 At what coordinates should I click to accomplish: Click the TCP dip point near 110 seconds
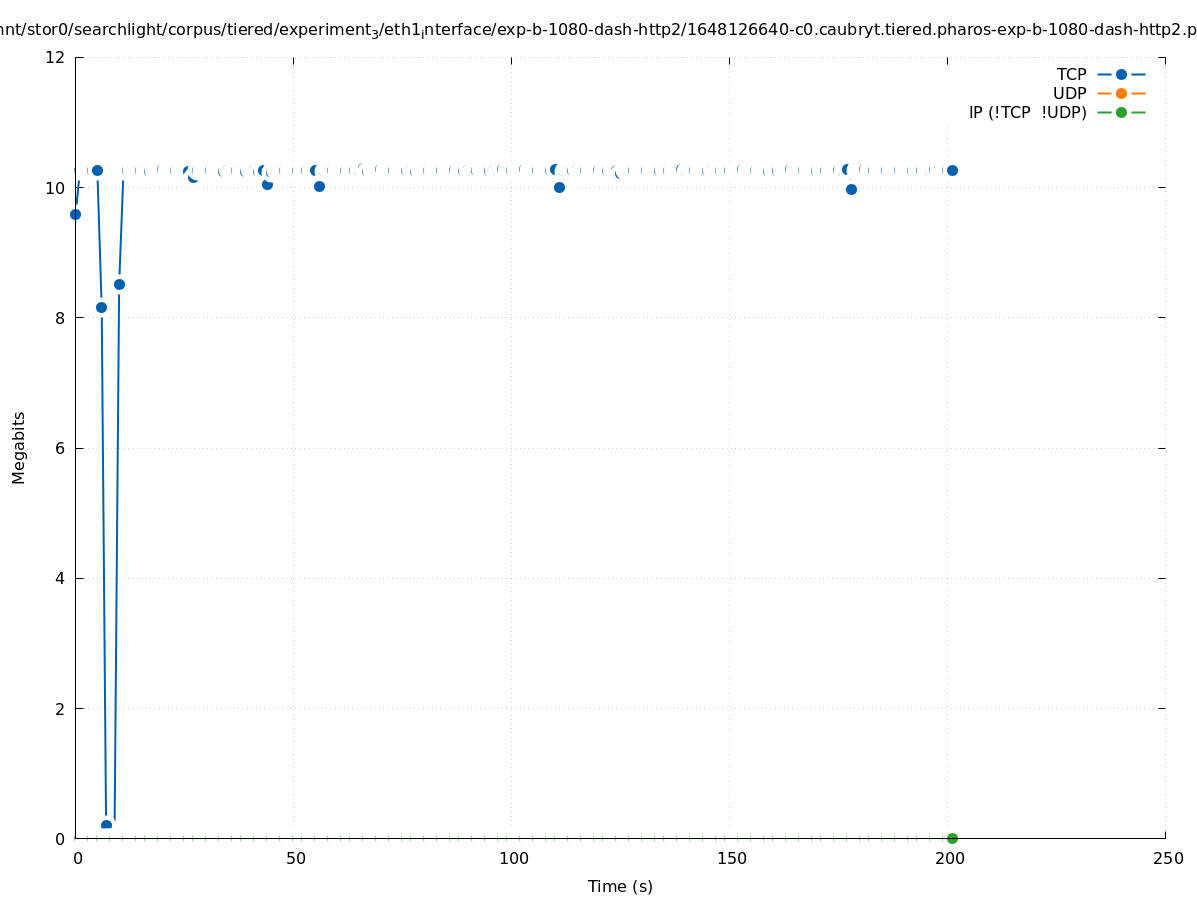click(x=559, y=187)
